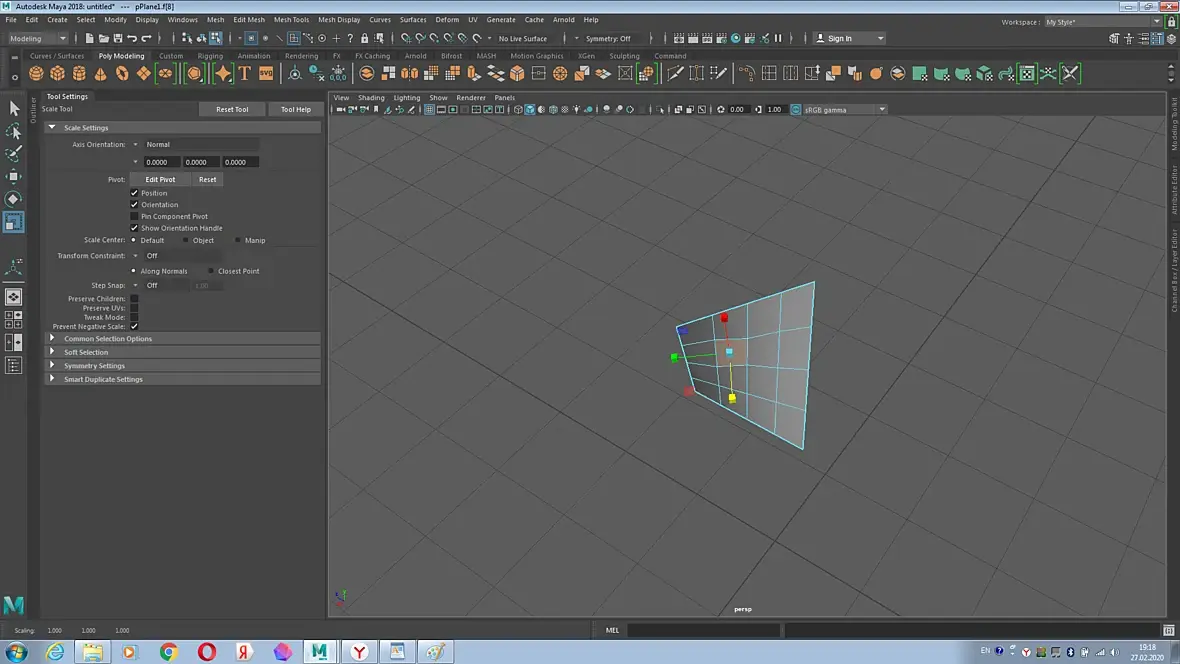
Task: Click the SVG shelf tool icon
Action: pyautogui.click(x=266, y=74)
